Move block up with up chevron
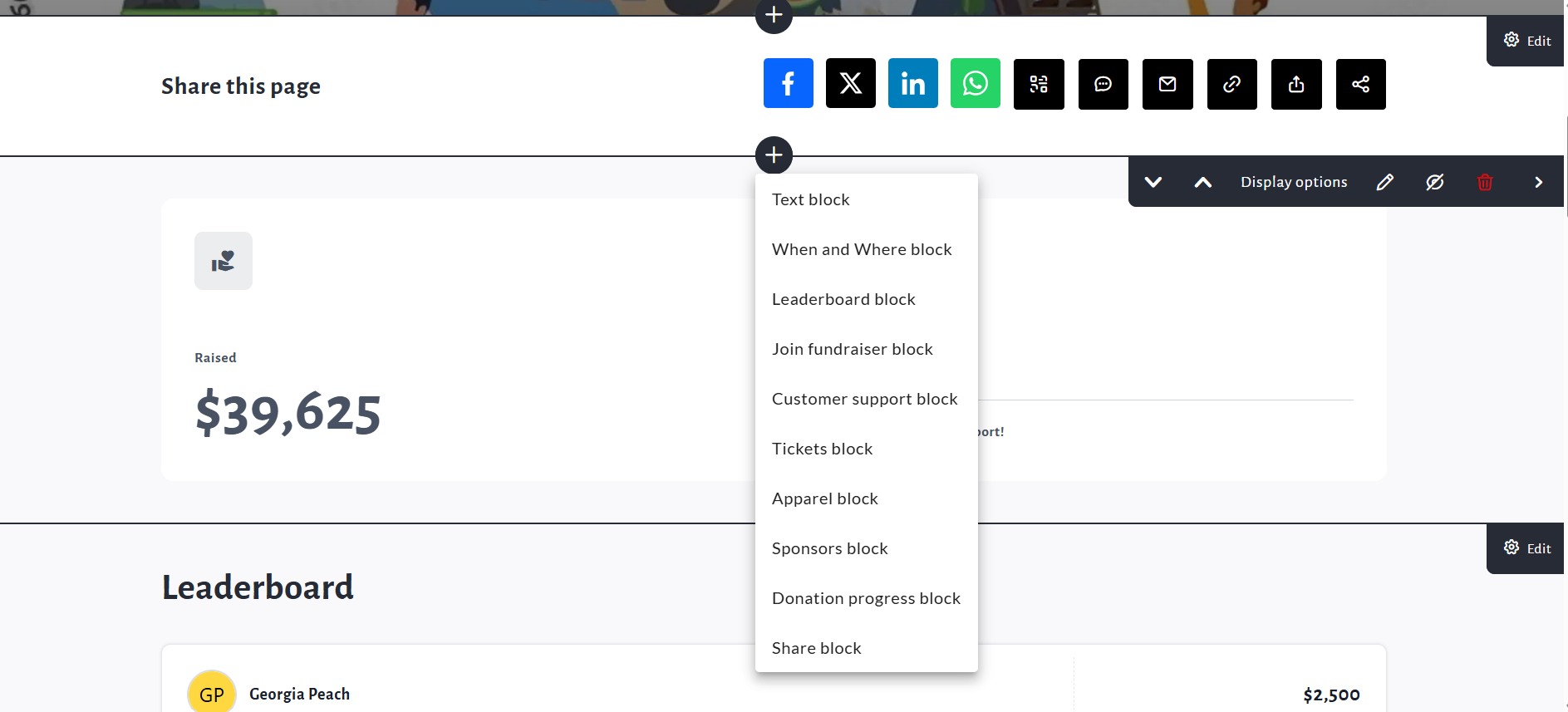 coord(1202,182)
